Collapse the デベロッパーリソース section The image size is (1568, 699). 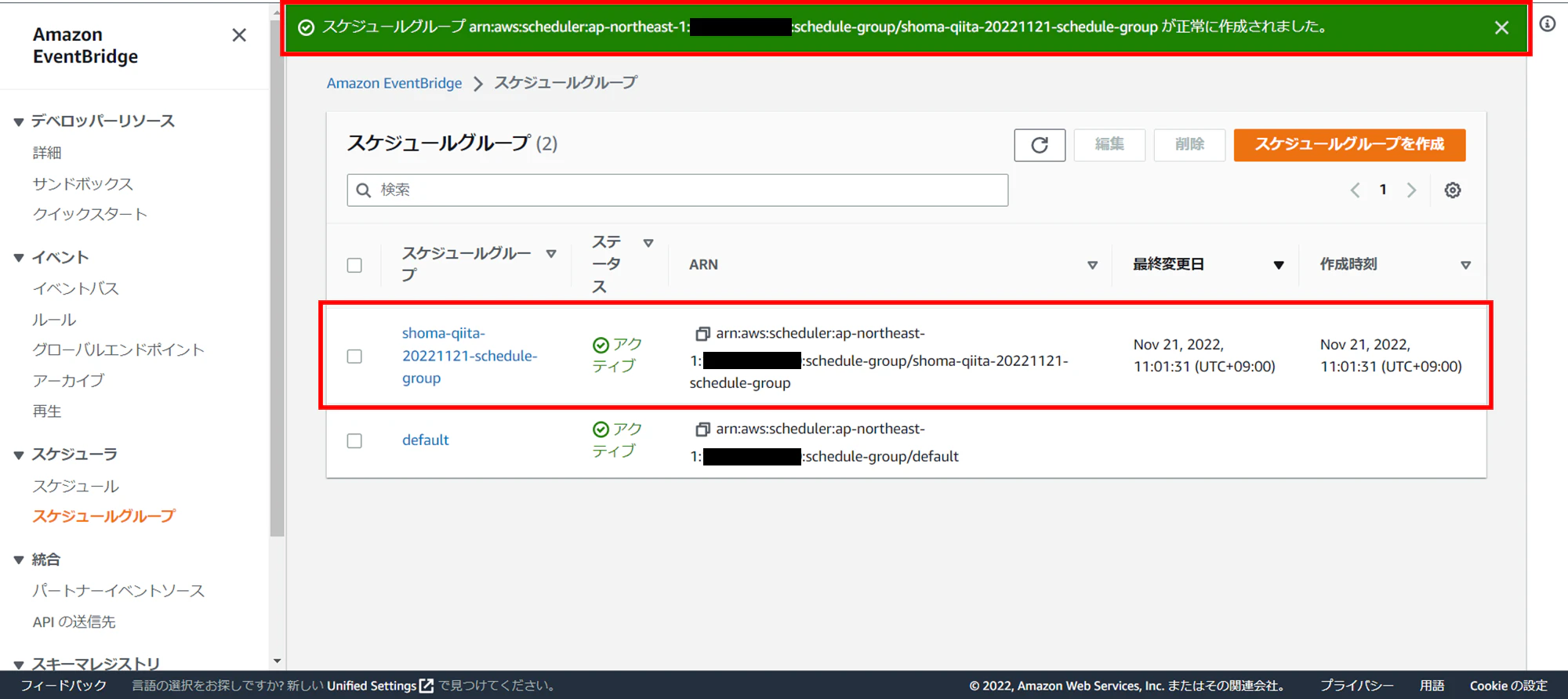point(19,121)
